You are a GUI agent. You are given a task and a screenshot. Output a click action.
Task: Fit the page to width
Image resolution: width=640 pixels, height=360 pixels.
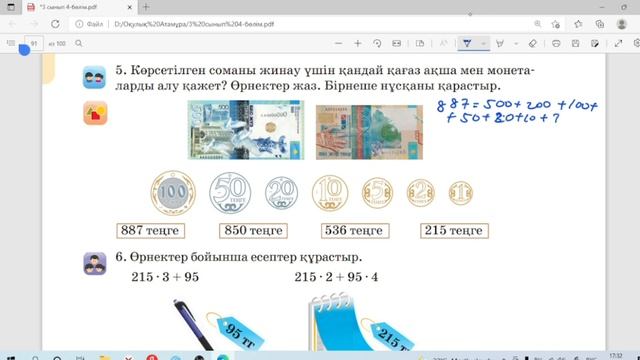396,43
